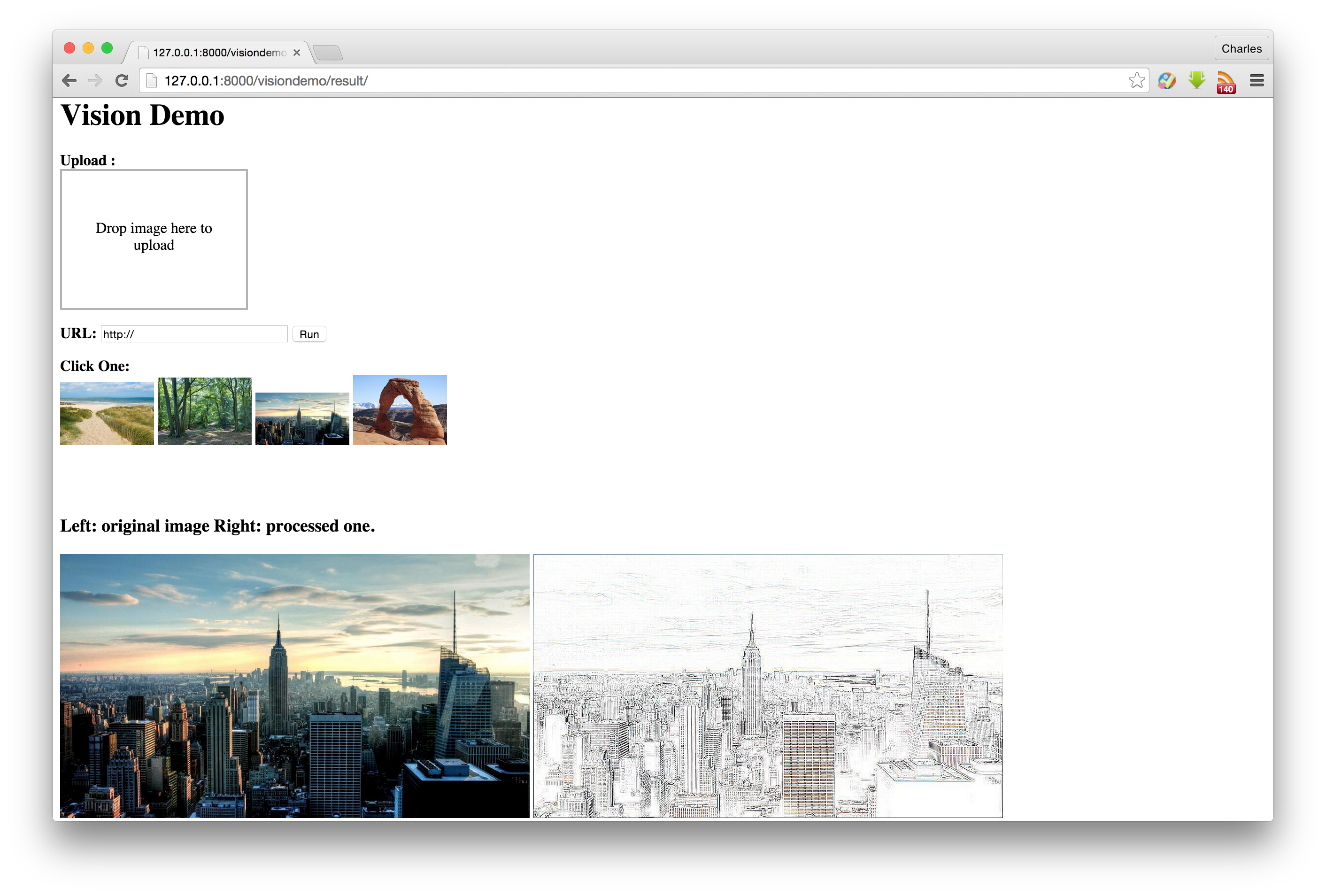Screen dimensions: 1326x896
Task: Click the Charles profile button
Action: click(x=1241, y=48)
